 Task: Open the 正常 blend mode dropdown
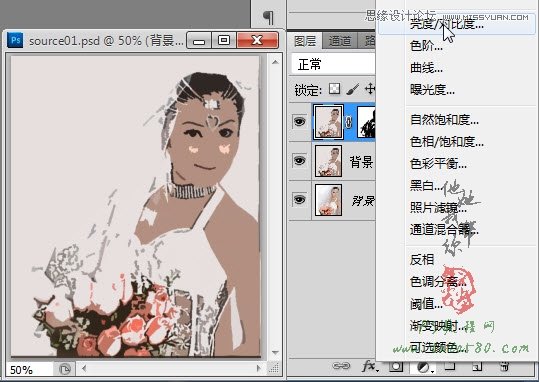[x=333, y=64]
